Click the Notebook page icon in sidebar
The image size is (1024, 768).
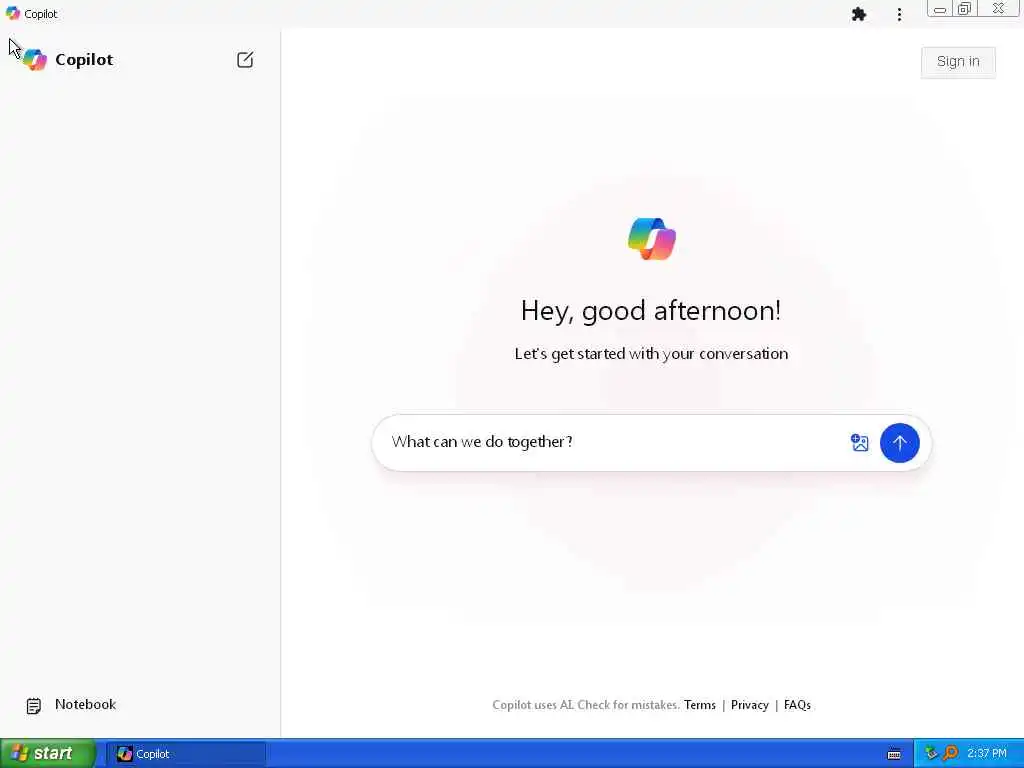point(33,706)
